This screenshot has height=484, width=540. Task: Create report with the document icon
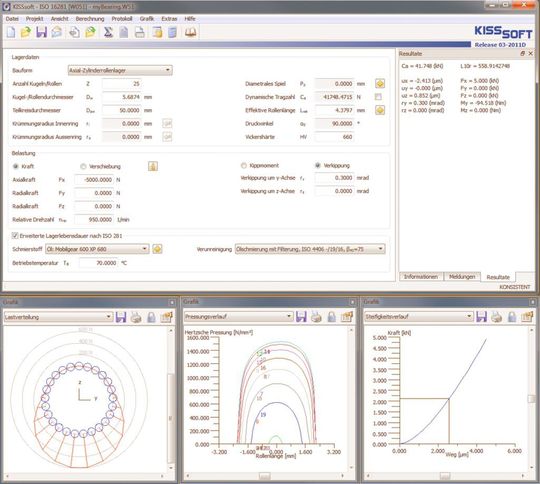[x=124, y=32]
